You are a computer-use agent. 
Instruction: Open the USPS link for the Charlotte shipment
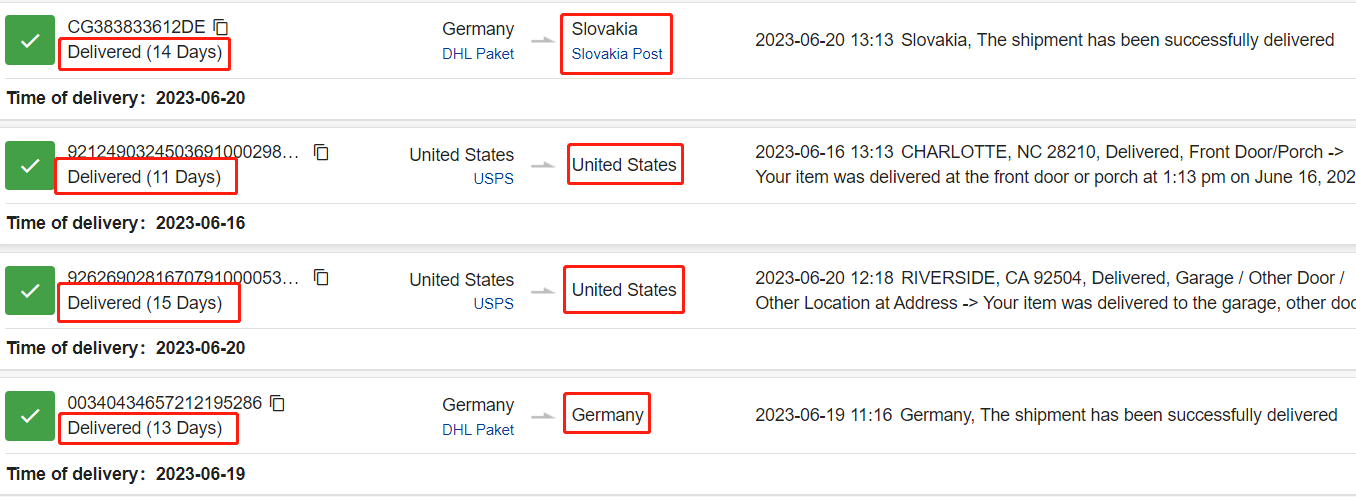pyautogui.click(x=494, y=179)
